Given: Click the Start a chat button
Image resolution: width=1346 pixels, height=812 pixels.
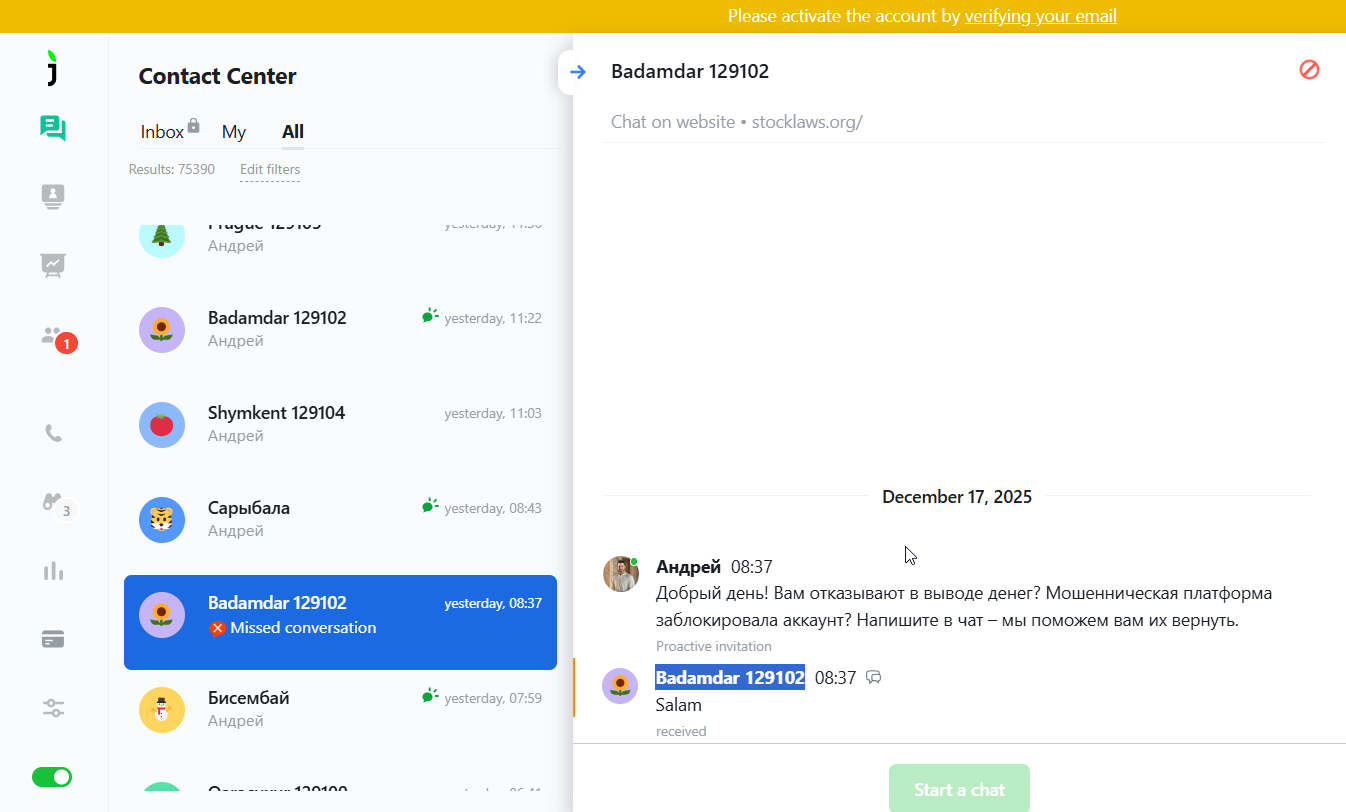Looking at the screenshot, I should (959, 789).
